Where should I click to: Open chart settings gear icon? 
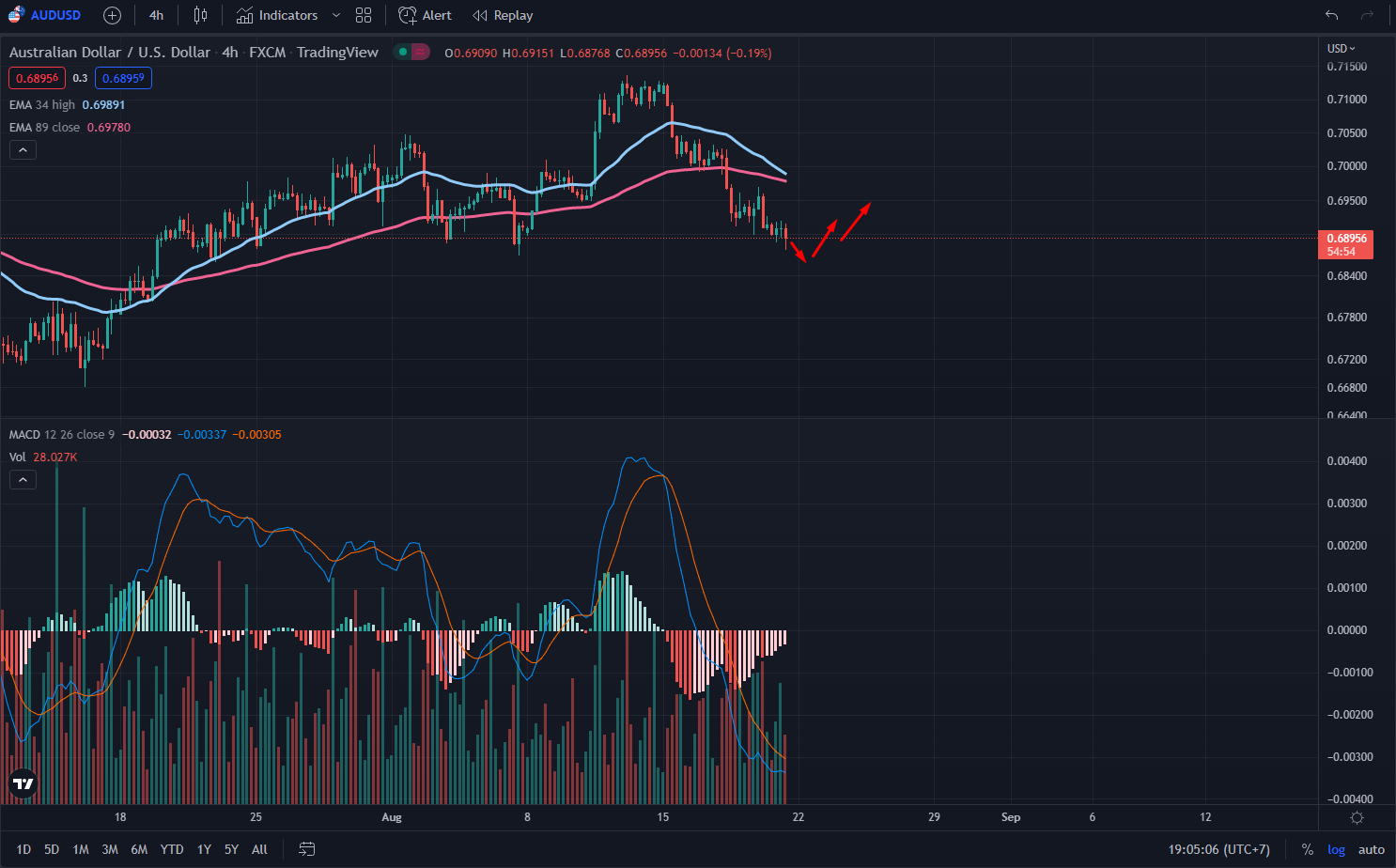(x=1357, y=817)
